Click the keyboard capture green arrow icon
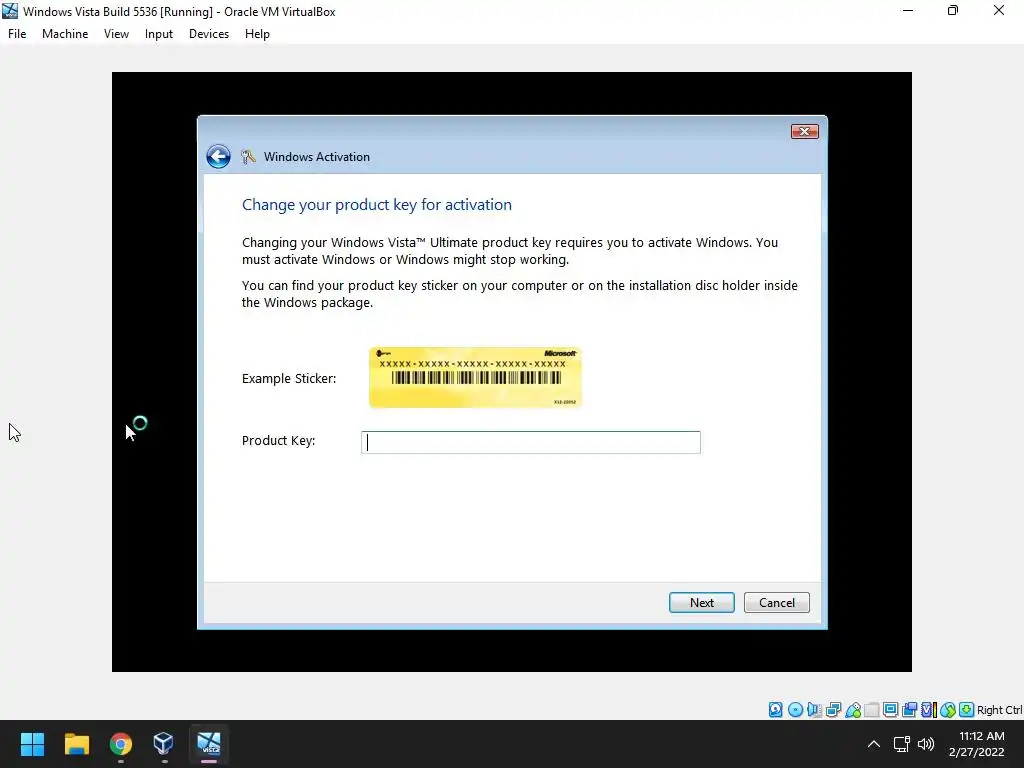This screenshot has height=768, width=1024. tap(967, 710)
